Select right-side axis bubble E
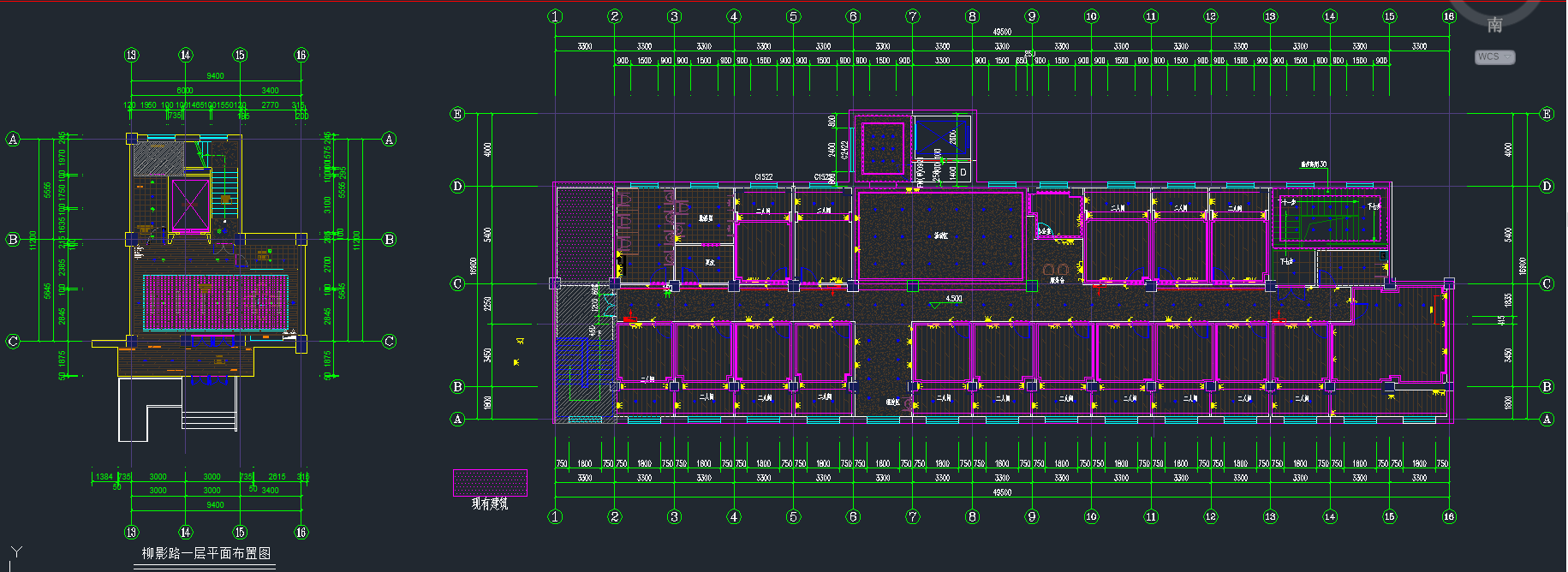1568x572 pixels. click(1547, 114)
